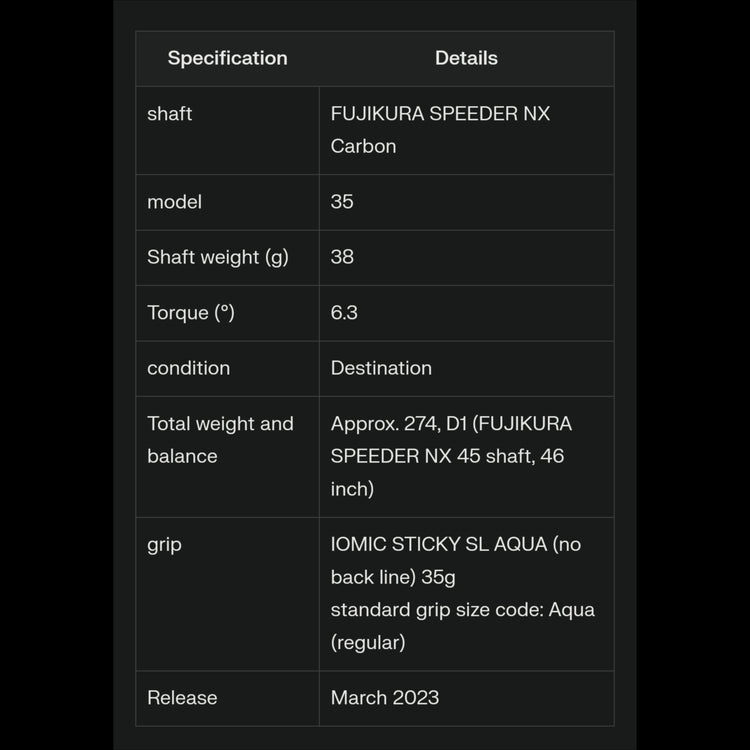
Task: Click the FUJIKURA SPEEDER NX text in shaft row
Action: [440, 114]
